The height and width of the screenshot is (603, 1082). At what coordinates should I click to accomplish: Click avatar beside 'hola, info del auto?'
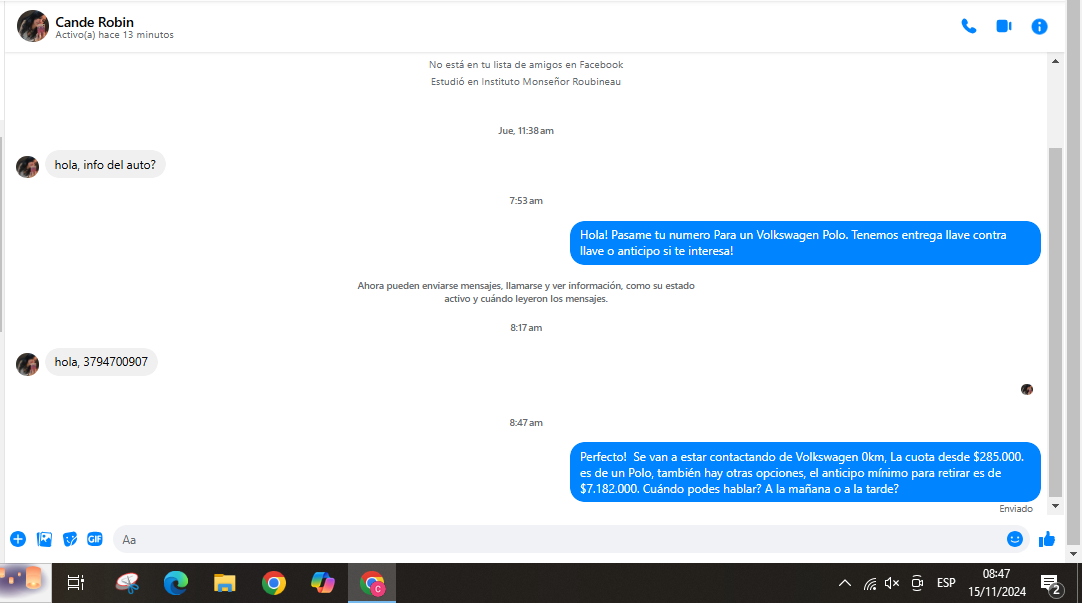28,167
